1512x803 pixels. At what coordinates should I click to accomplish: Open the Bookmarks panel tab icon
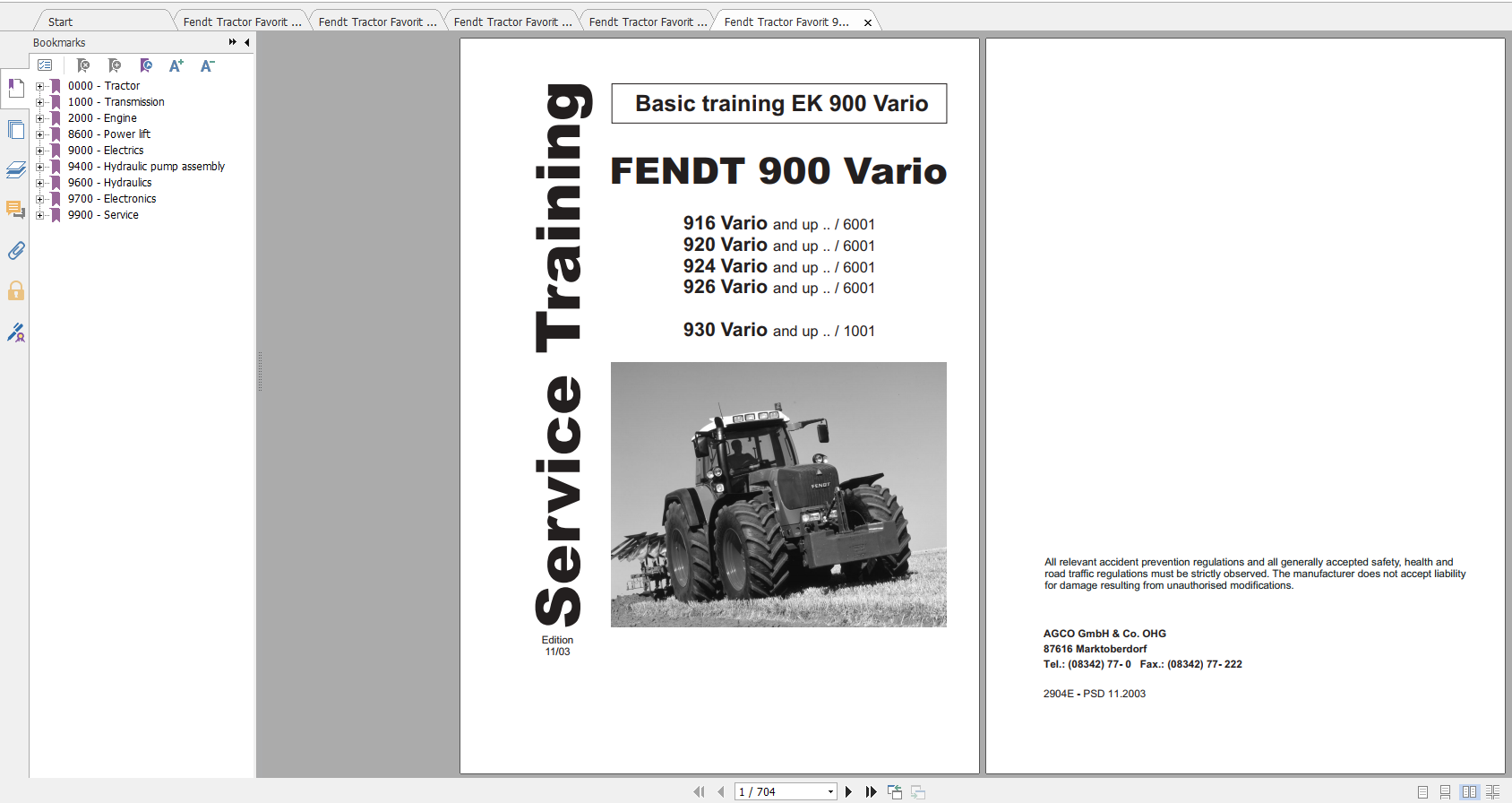15,88
